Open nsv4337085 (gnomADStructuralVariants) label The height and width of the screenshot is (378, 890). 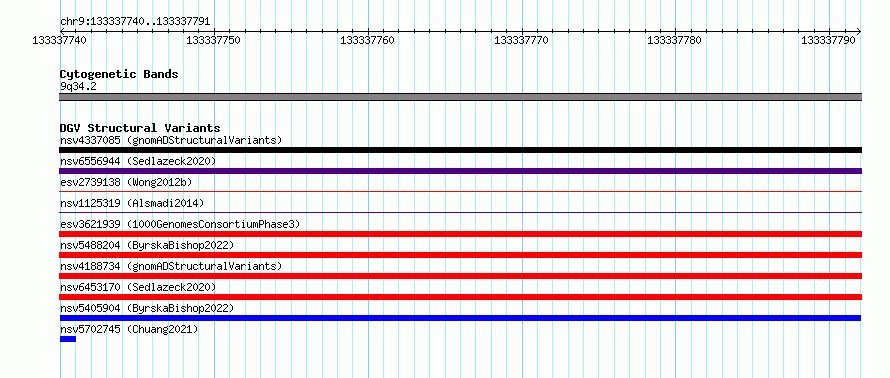click(171, 140)
